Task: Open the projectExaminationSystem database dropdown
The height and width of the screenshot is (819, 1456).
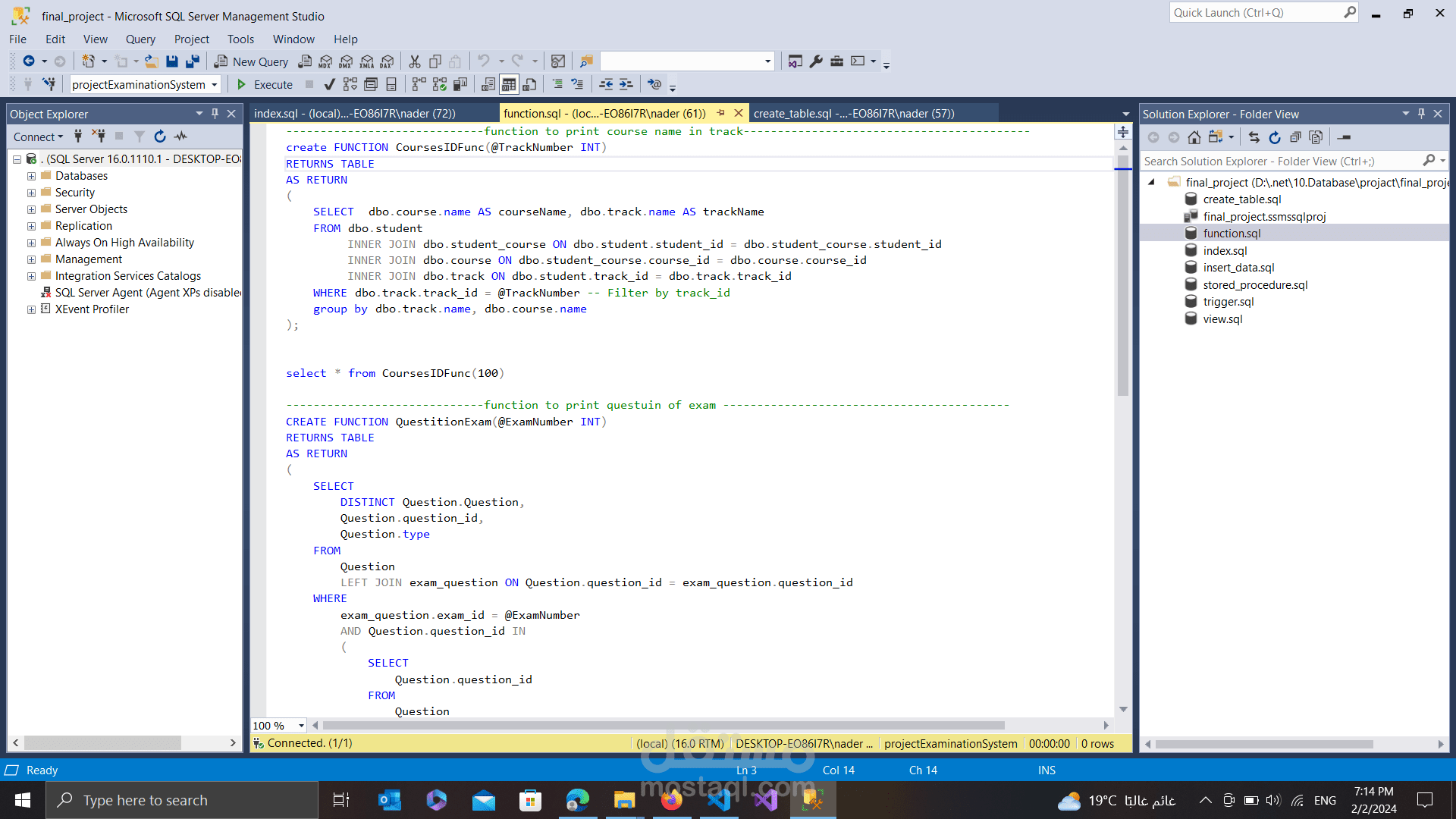Action: (215, 84)
